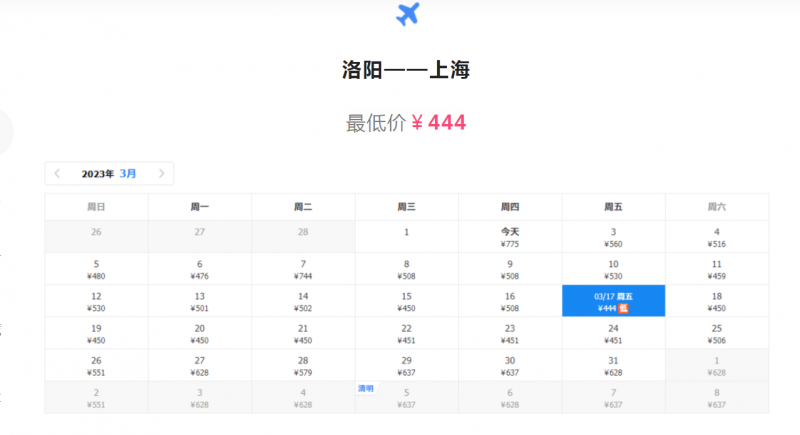Select March 7 priced ¥744
Viewport: 800px width, 435px height.
point(303,269)
